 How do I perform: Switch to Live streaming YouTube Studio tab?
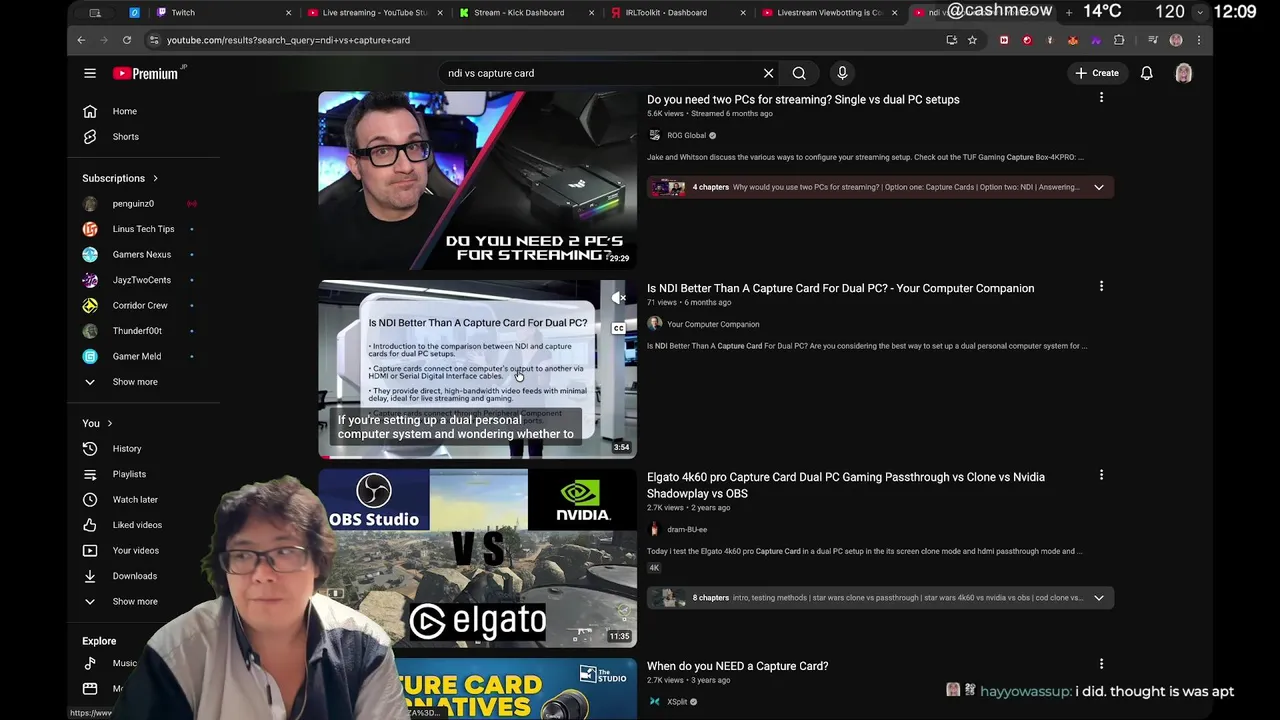point(375,12)
